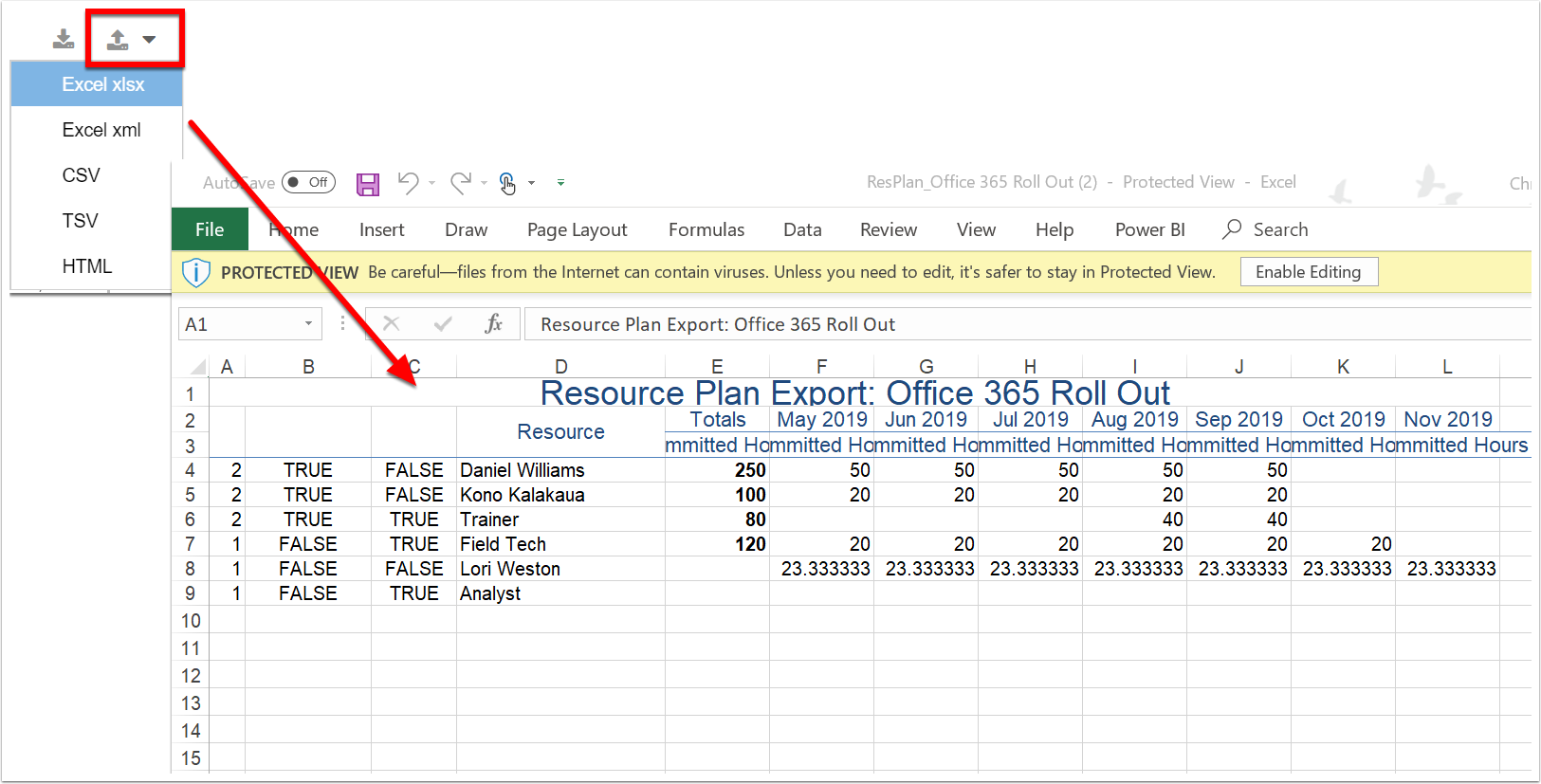Click the Redo arrow icon
This screenshot has width=1541, height=784.
pos(461,182)
